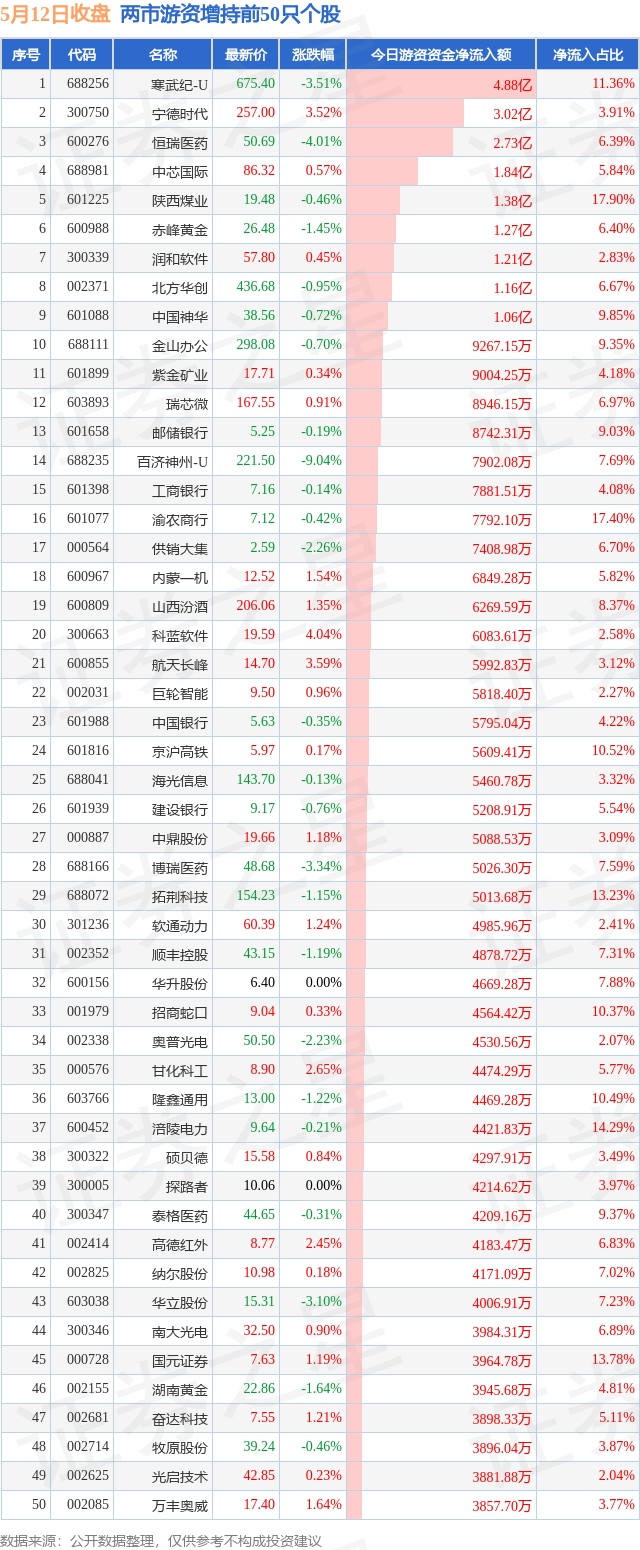Click ratio 17.40% of 渝农商行
The height and width of the screenshot is (1550, 640).
(613, 519)
